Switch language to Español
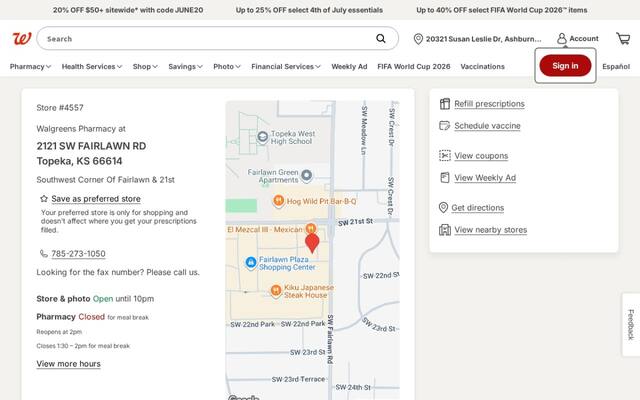640x400 pixels. 616,66
